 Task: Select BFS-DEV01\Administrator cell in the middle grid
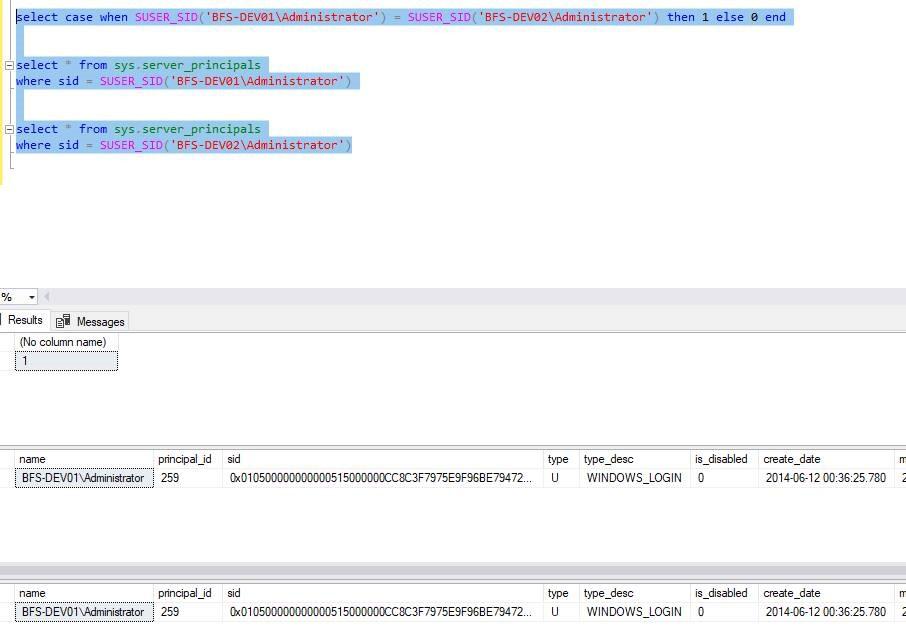(84, 478)
